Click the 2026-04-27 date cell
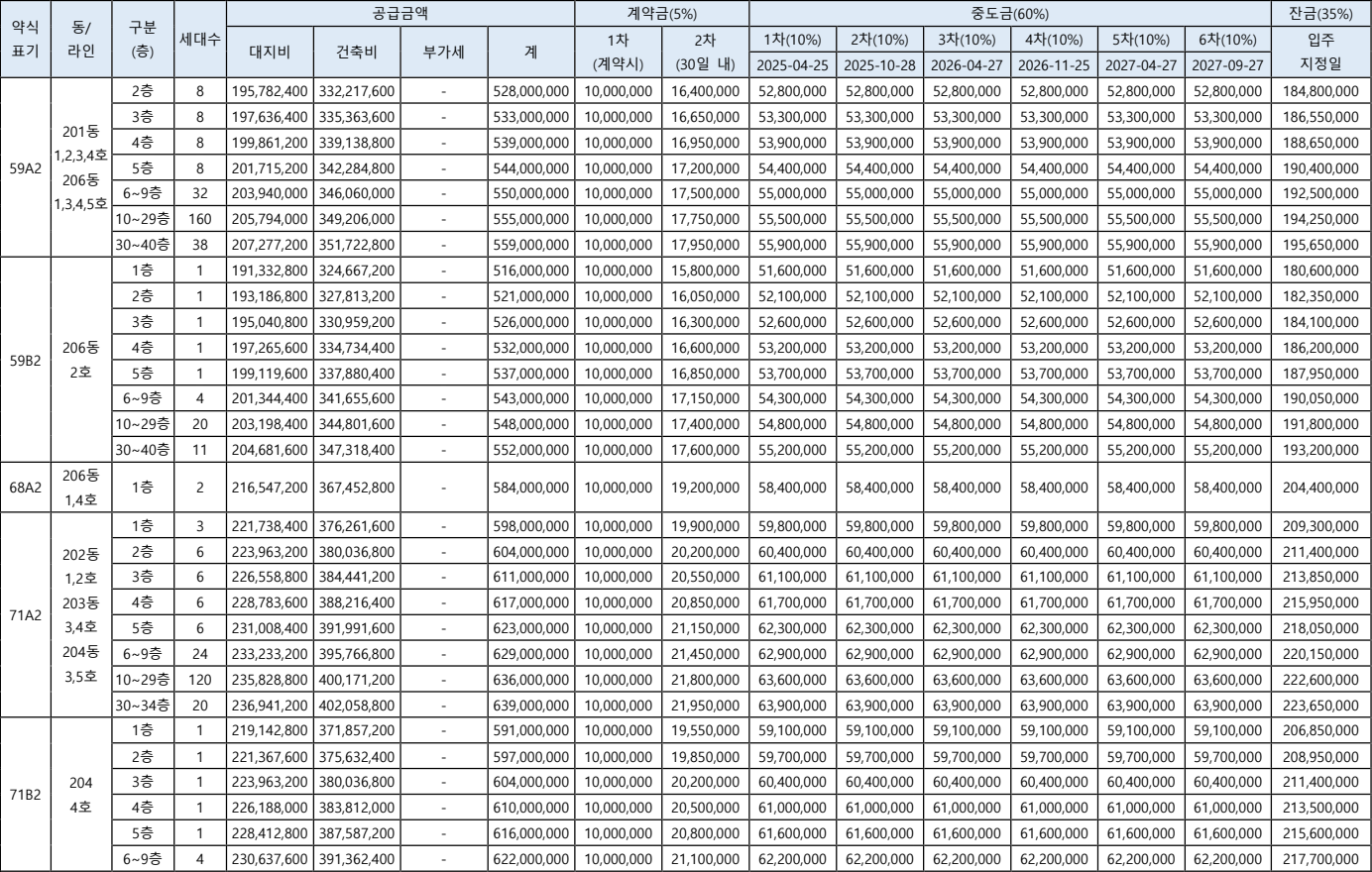The image size is (1372, 872). pos(967,65)
